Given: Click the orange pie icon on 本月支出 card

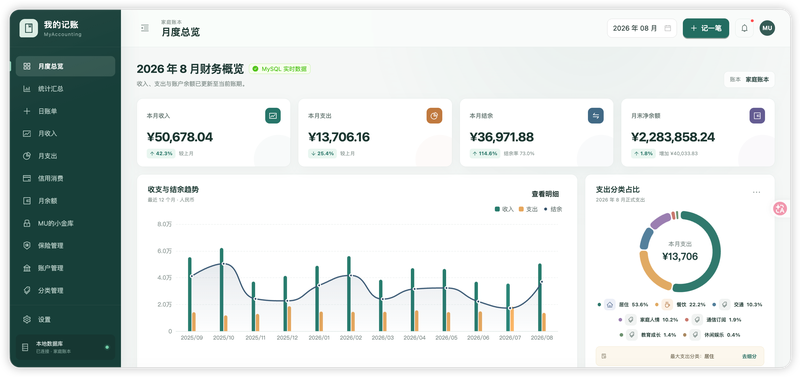Looking at the screenshot, I should (x=434, y=116).
